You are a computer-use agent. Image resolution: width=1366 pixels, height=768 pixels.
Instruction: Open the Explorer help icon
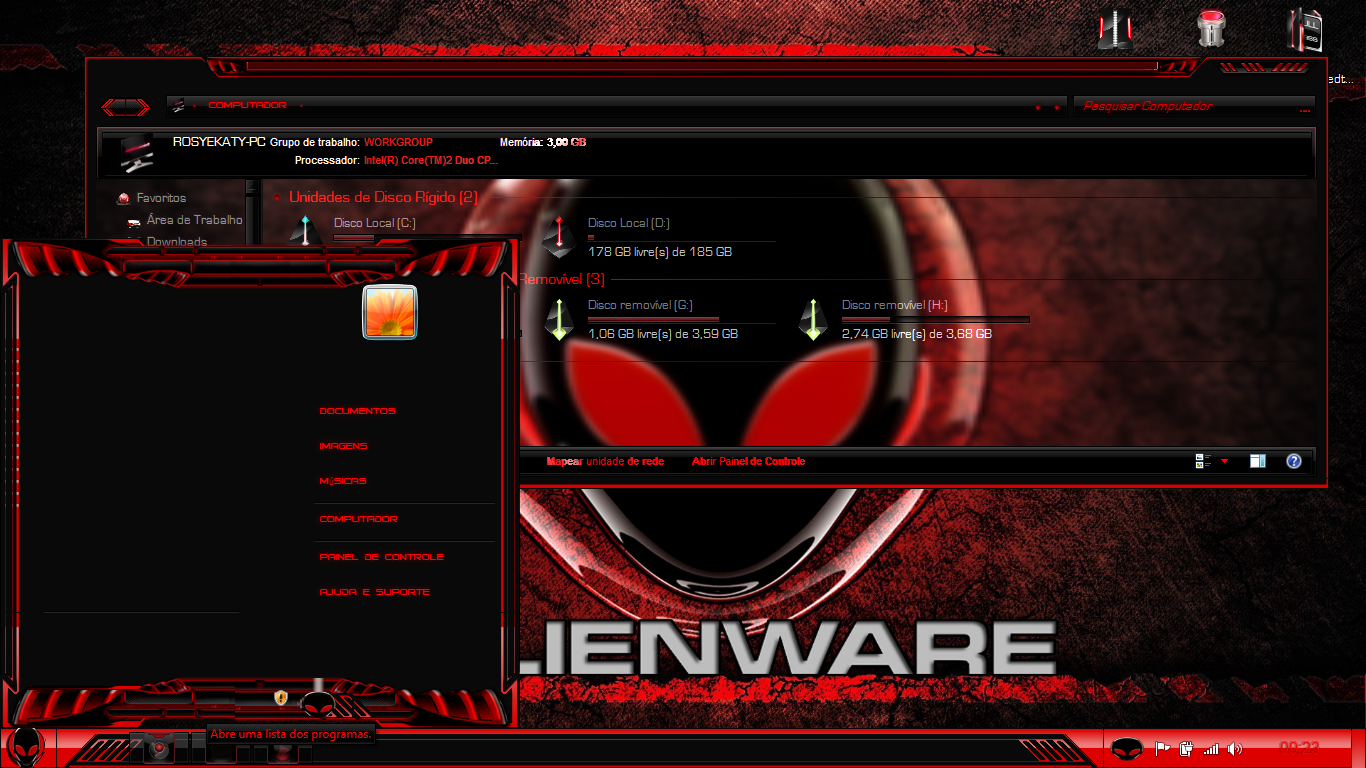click(x=1294, y=461)
